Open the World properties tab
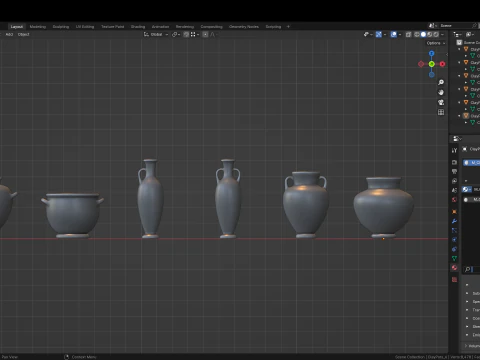The width and height of the screenshot is (480, 360). click(x=454, y=199)
